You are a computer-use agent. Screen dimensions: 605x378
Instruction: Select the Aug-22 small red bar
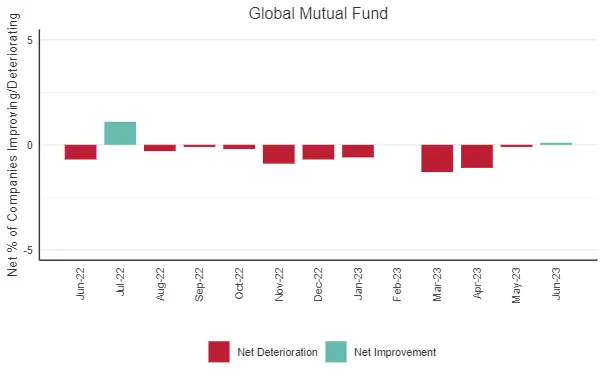(160, 148)
